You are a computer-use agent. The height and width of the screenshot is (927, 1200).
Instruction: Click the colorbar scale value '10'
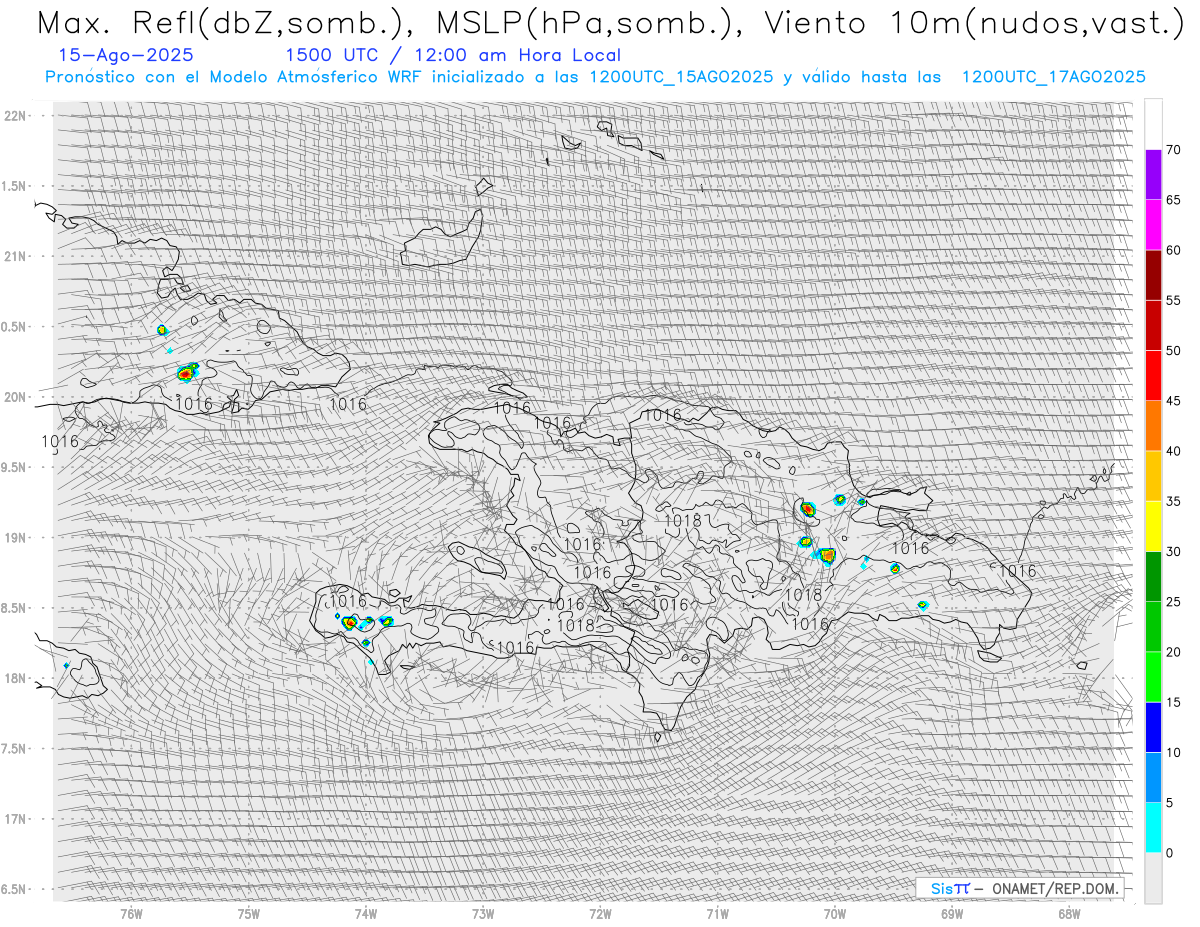pos(1173,752)
